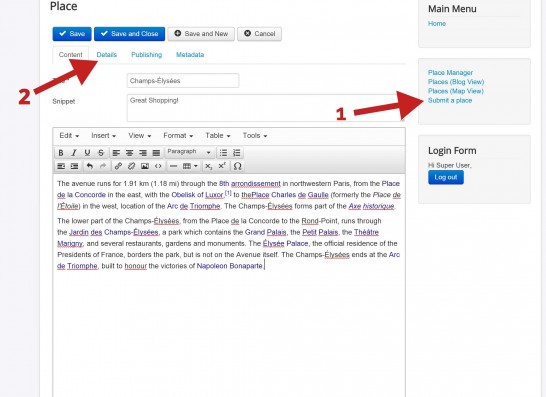The image size is (546, 397).
Task: Switch to the Metadata tab
Action: (190, 55)
